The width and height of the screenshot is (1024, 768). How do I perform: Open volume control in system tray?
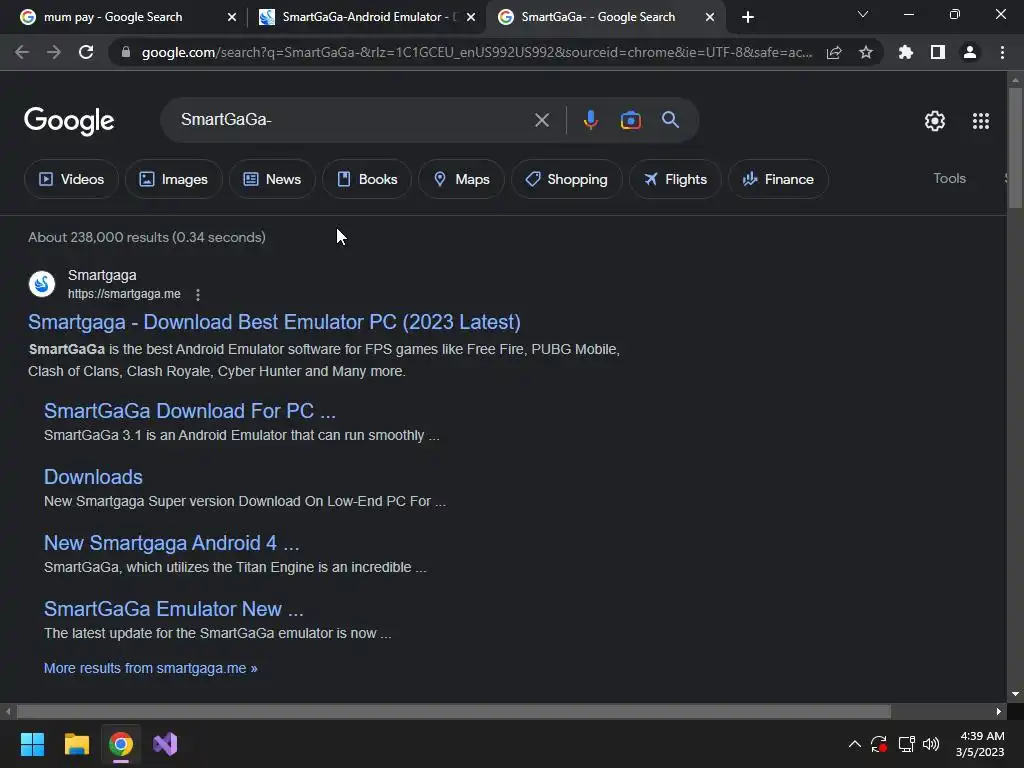[931, 744]
